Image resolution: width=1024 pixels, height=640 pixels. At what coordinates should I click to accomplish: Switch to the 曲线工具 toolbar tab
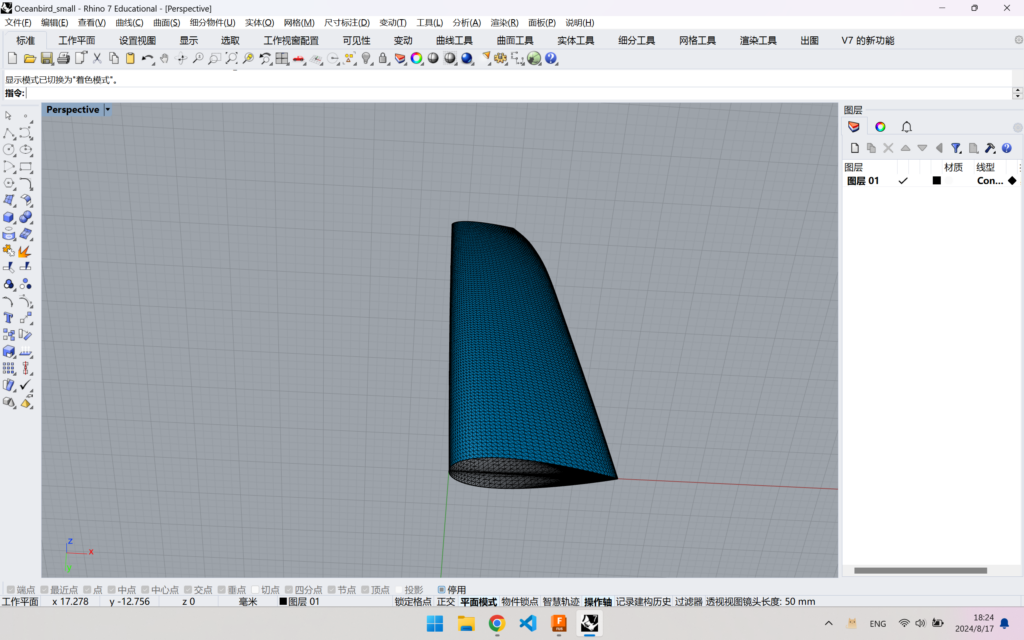(x=454, y=40)
